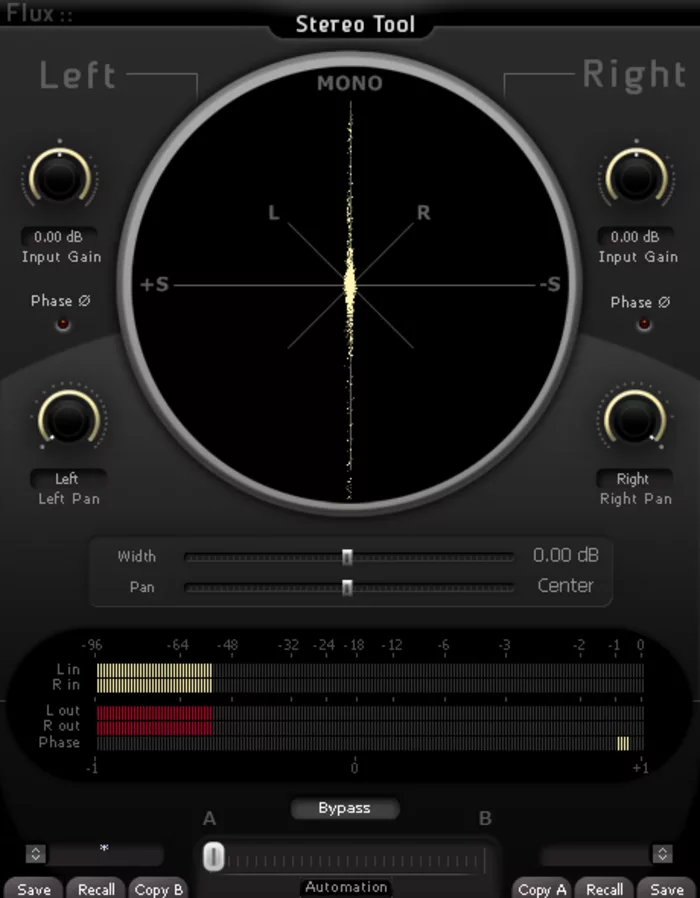Image resolution: width=700 pixels, height=898 pixels.
Task: Toggle the Bypass button
Action: (345, 808)
